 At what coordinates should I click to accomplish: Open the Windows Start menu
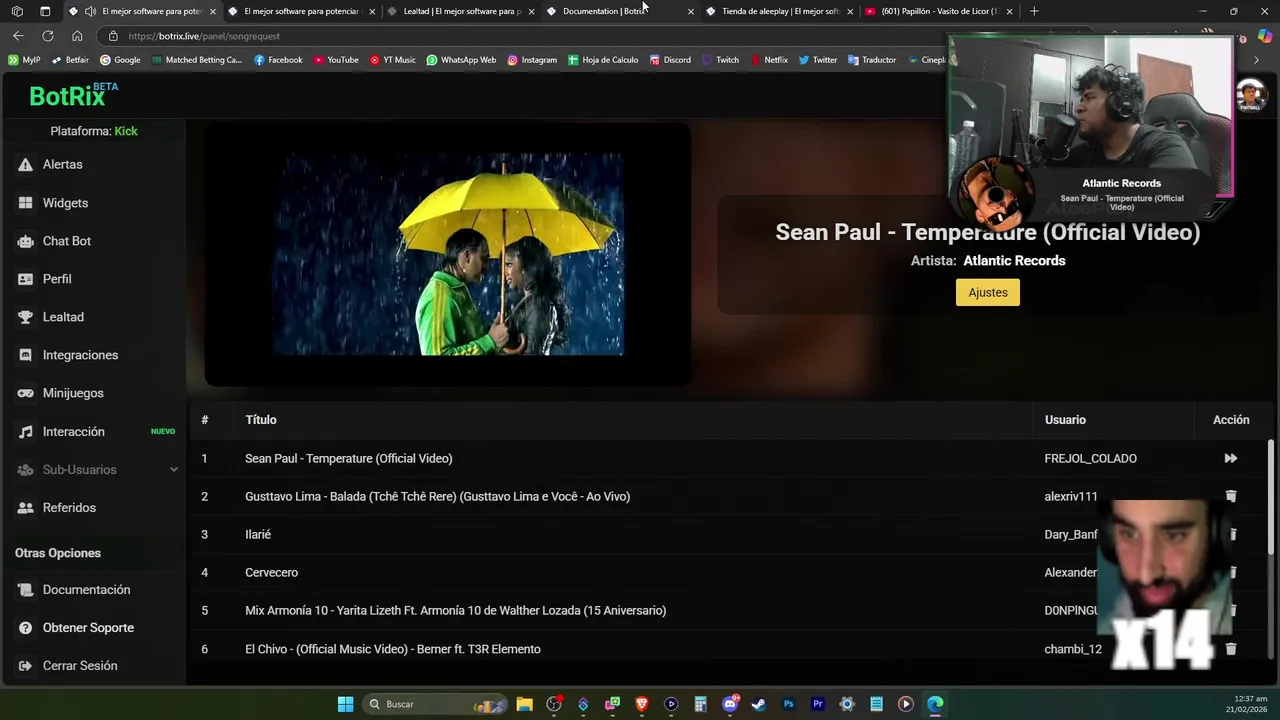coord(345,704)
